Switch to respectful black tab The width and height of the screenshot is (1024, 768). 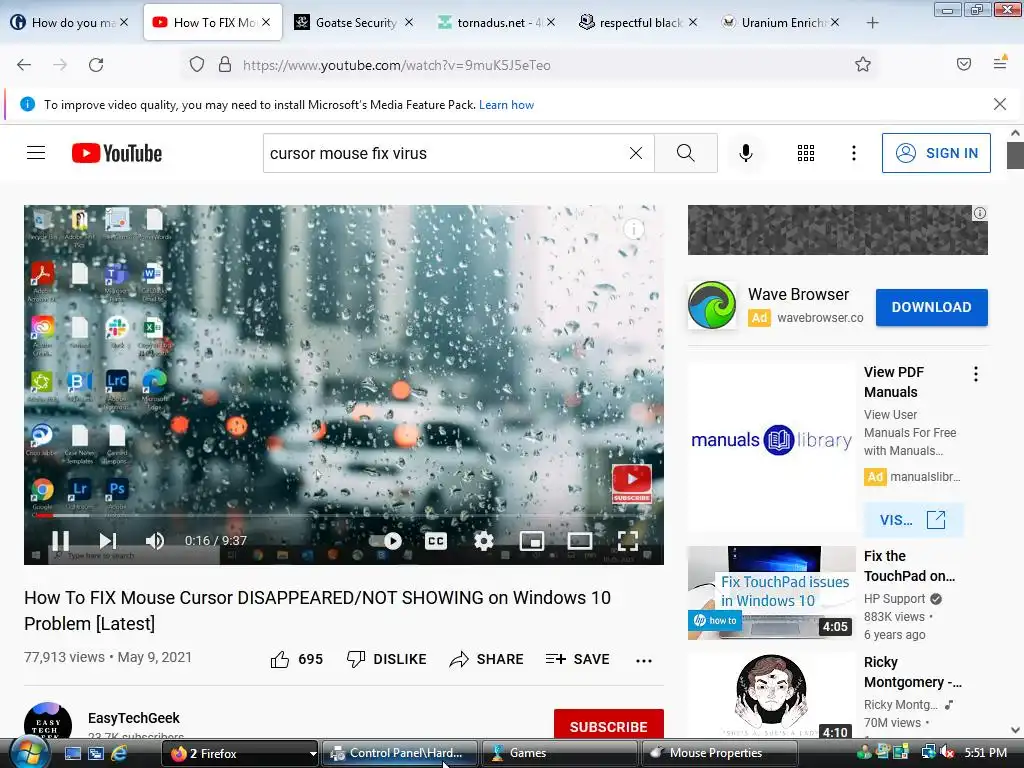click(638, 23)
